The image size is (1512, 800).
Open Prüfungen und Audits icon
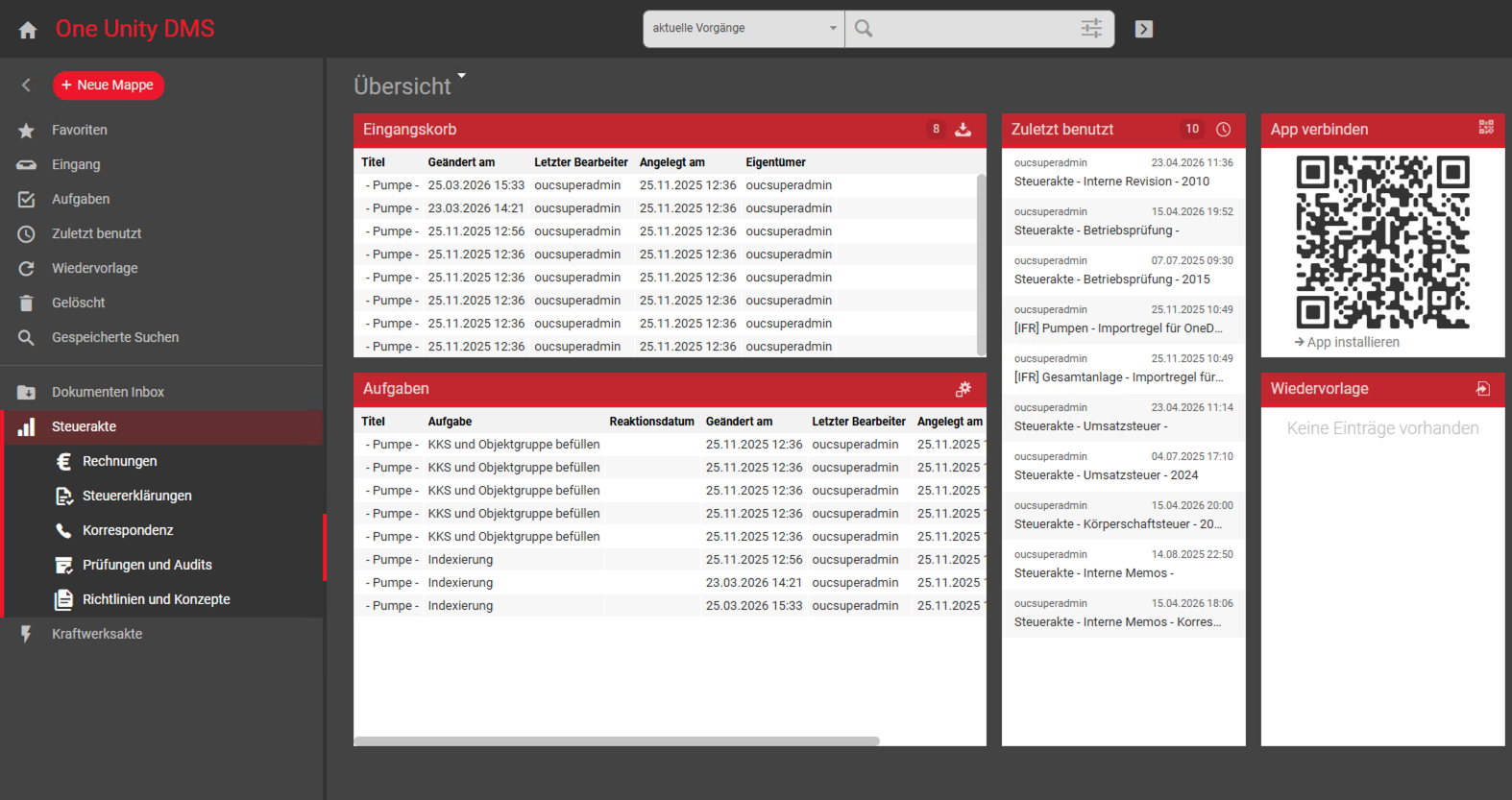pos(64,566)
